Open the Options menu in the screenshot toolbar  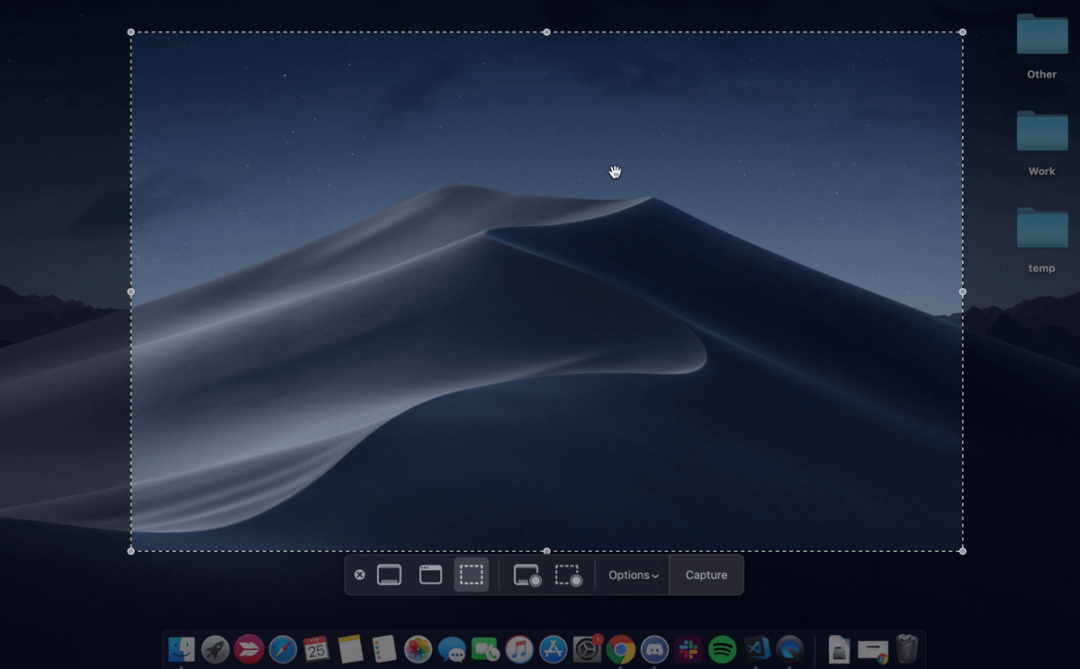click(x=631, y=574)
